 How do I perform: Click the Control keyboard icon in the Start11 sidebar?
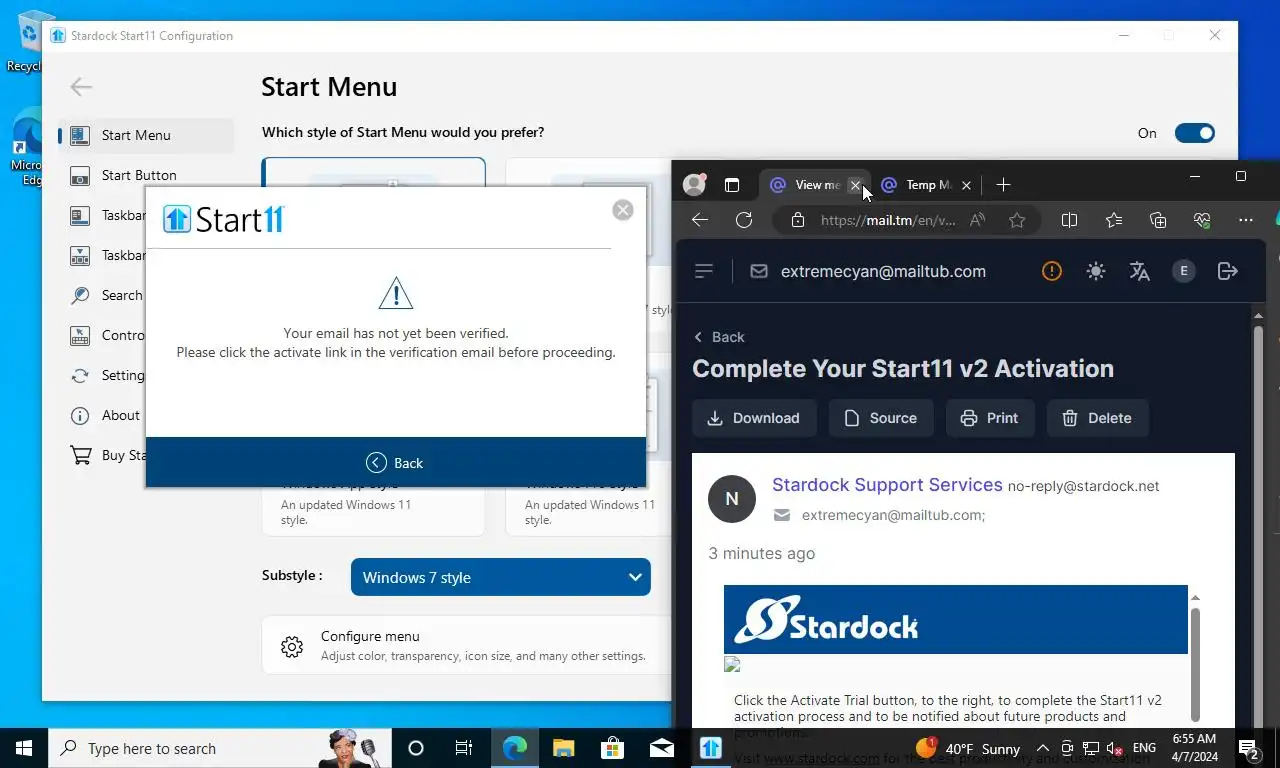click(x=81, y=335)
